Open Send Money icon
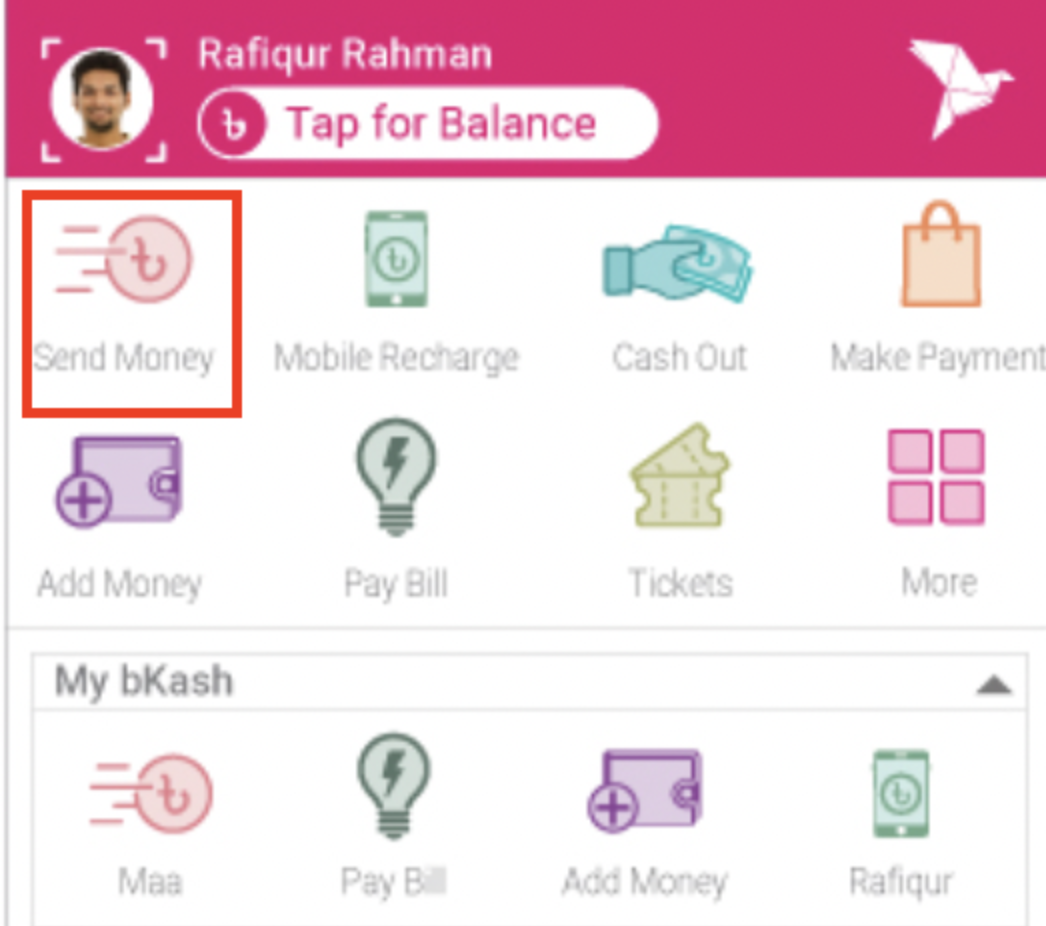This screenshot has width=1046, height=926. pos(124,259)
